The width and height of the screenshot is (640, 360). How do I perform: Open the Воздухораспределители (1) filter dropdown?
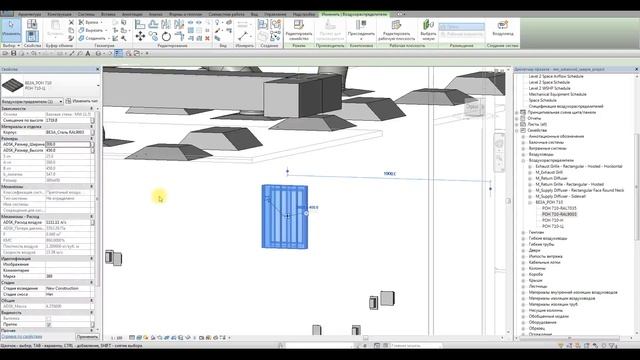(x=32, y=101)
